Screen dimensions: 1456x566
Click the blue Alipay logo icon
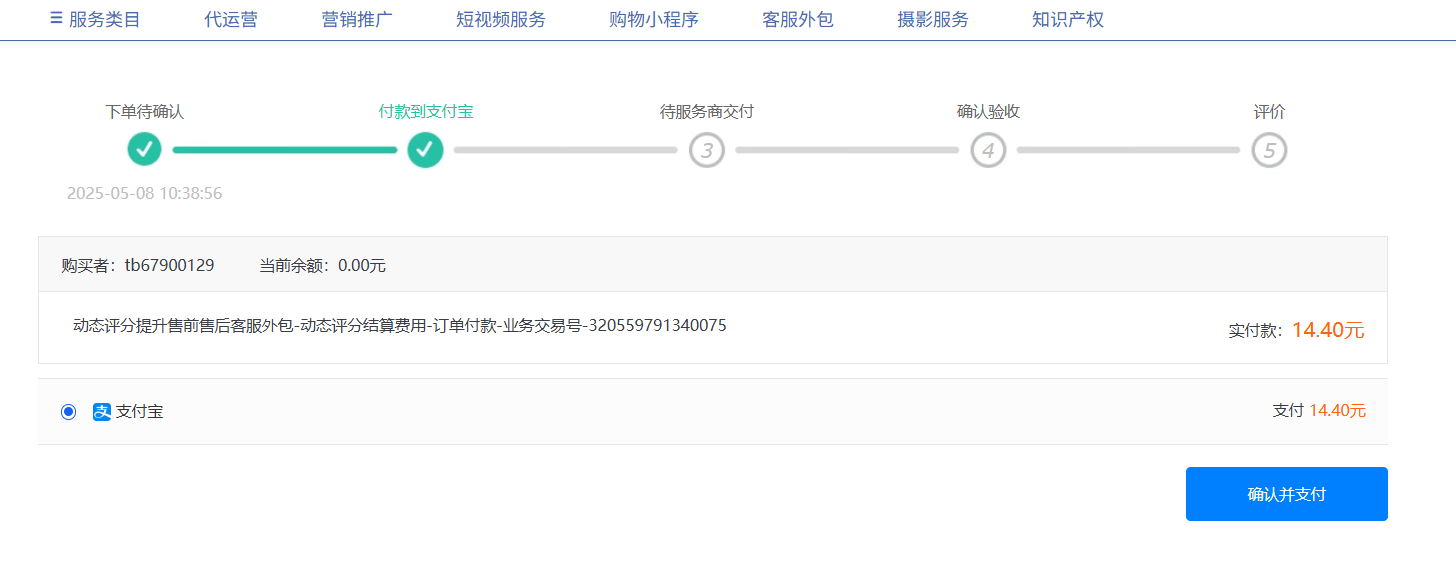[x=101, y=412]
